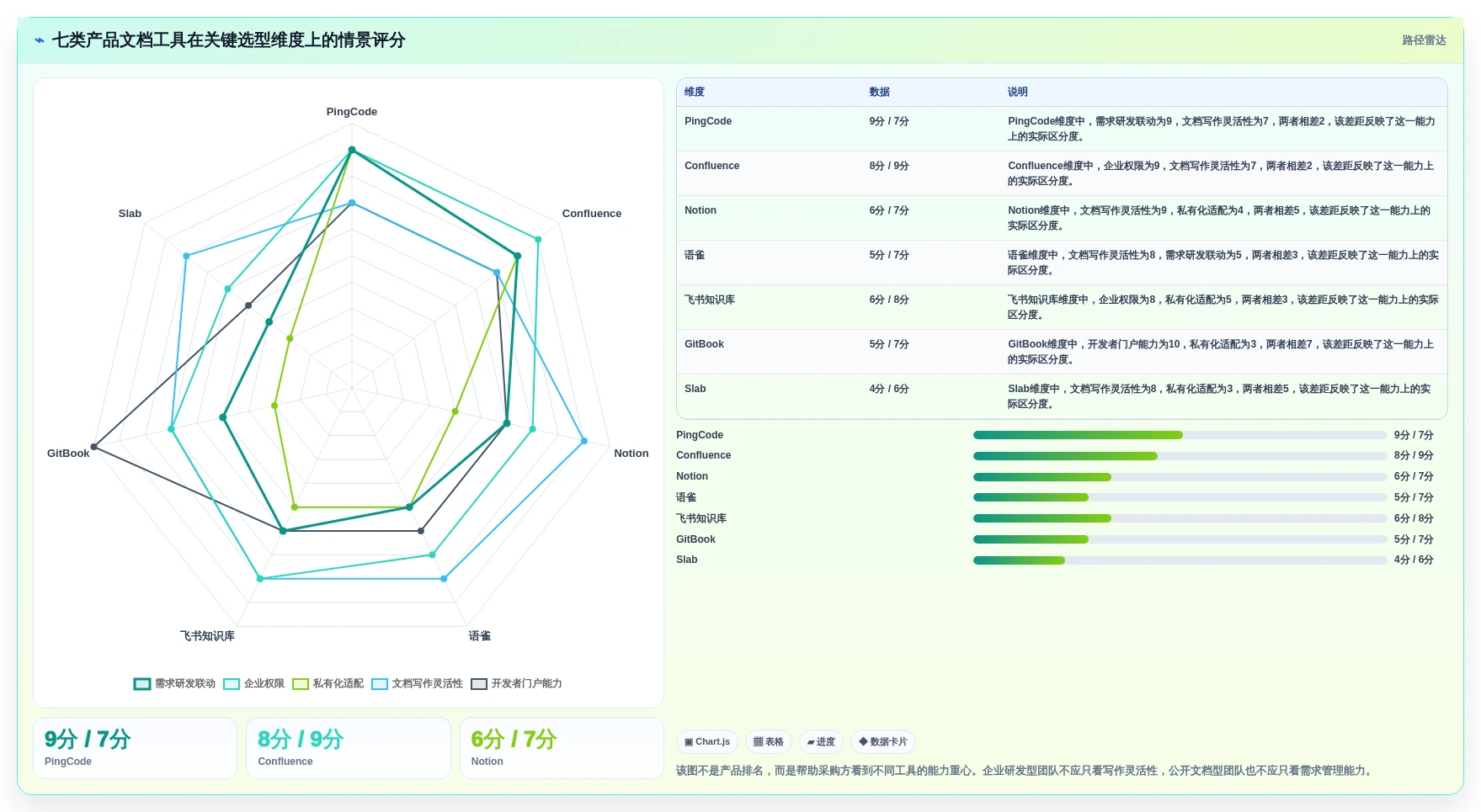Hide the 私有化适配 legend series
Image resolution: width=1481 pixels, height=812 pixels.
[x=328, y=683]
